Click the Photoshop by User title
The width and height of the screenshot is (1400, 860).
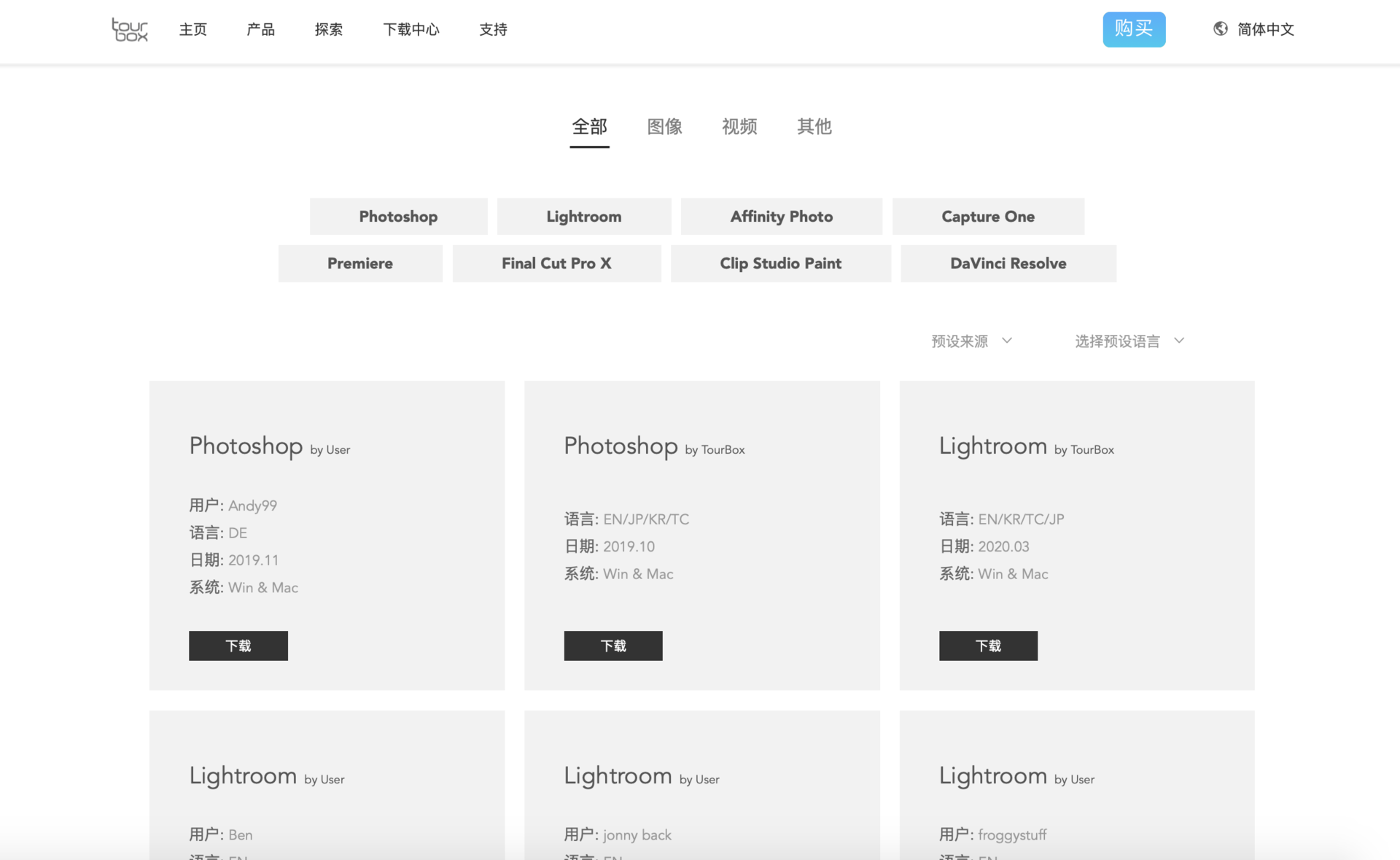point(270,446)
